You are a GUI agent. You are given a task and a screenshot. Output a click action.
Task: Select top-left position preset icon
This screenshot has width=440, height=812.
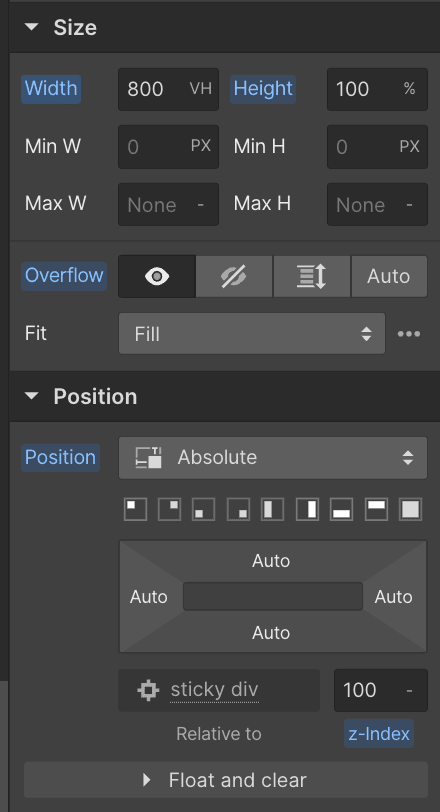coord(135,509)
